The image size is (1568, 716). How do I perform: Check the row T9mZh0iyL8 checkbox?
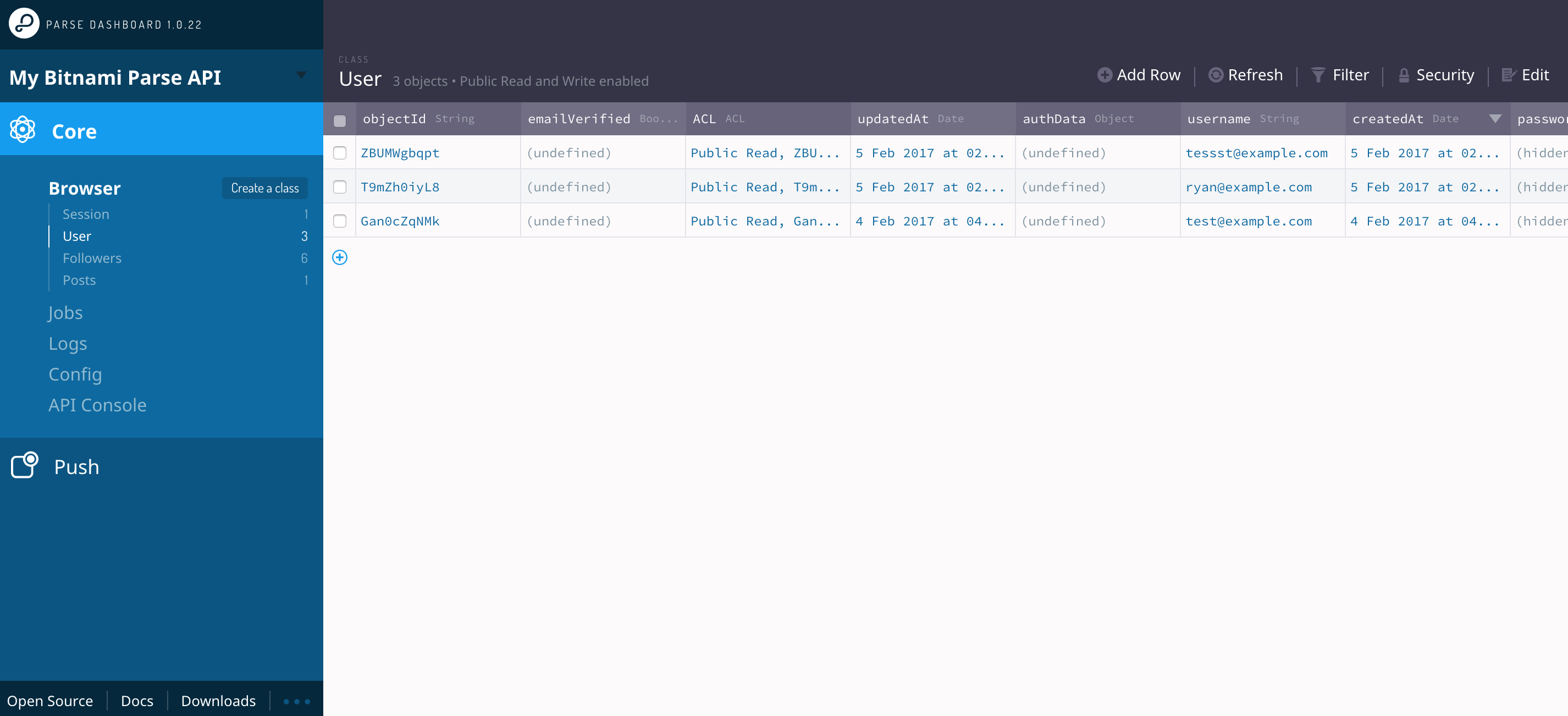click(340, 187)
